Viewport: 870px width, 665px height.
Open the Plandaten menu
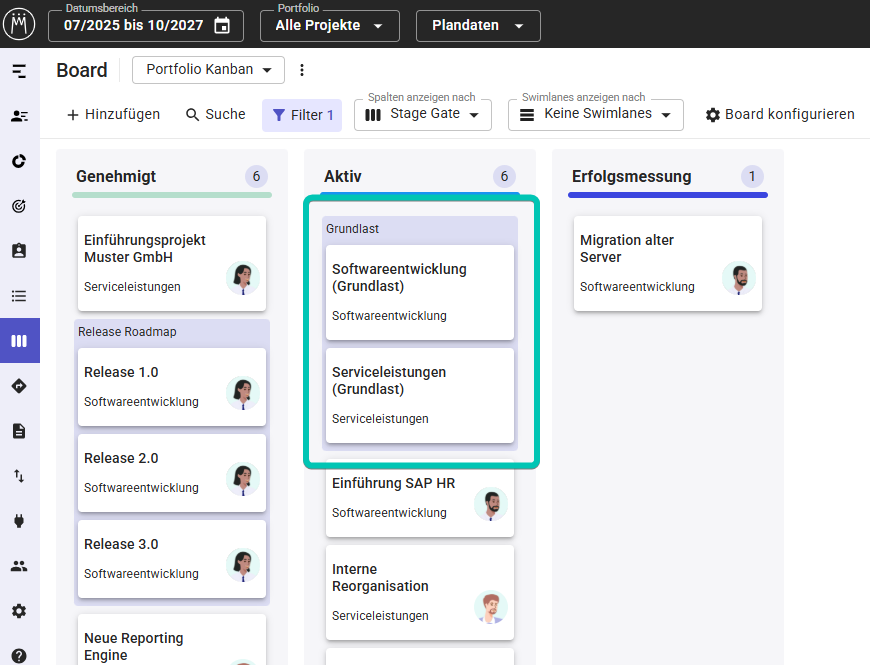coord(478,26)
